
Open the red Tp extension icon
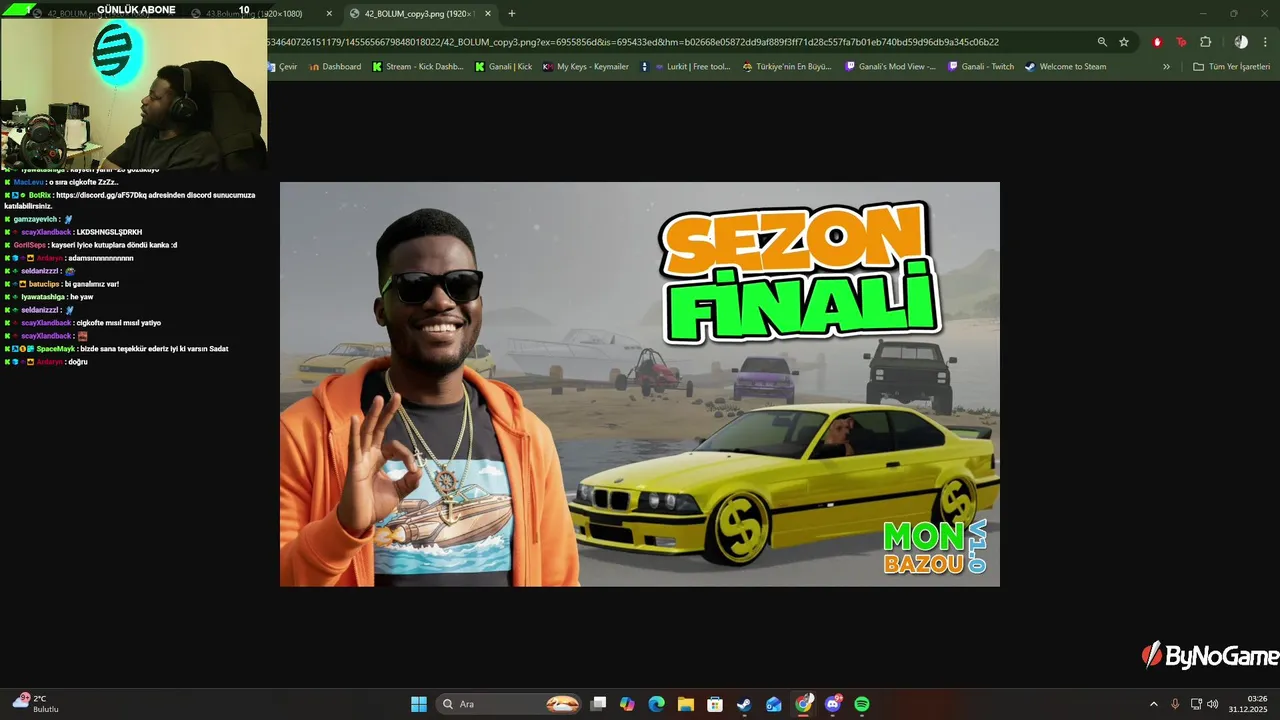coord(1181,42)
